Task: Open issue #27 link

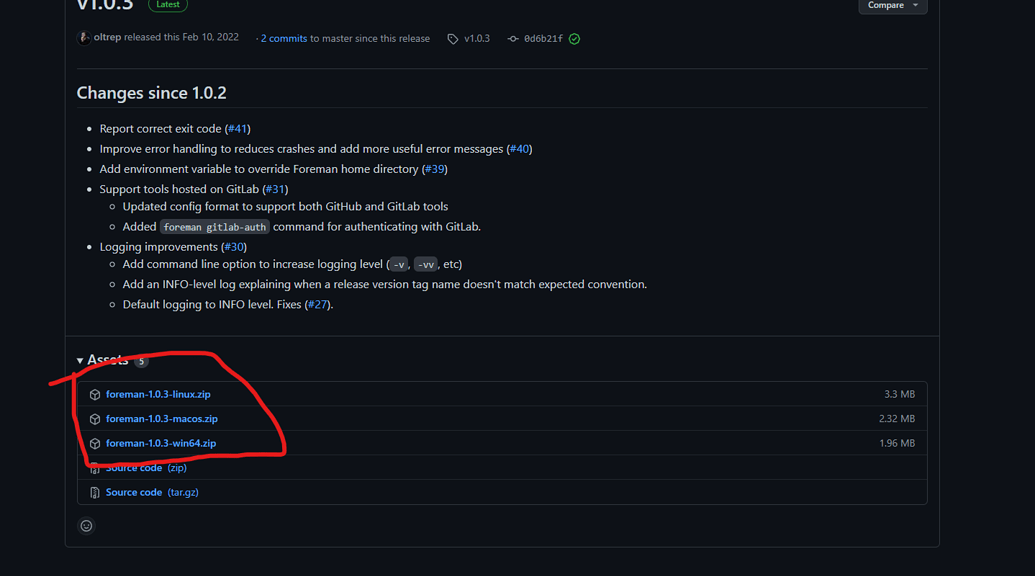Action: 317,304
